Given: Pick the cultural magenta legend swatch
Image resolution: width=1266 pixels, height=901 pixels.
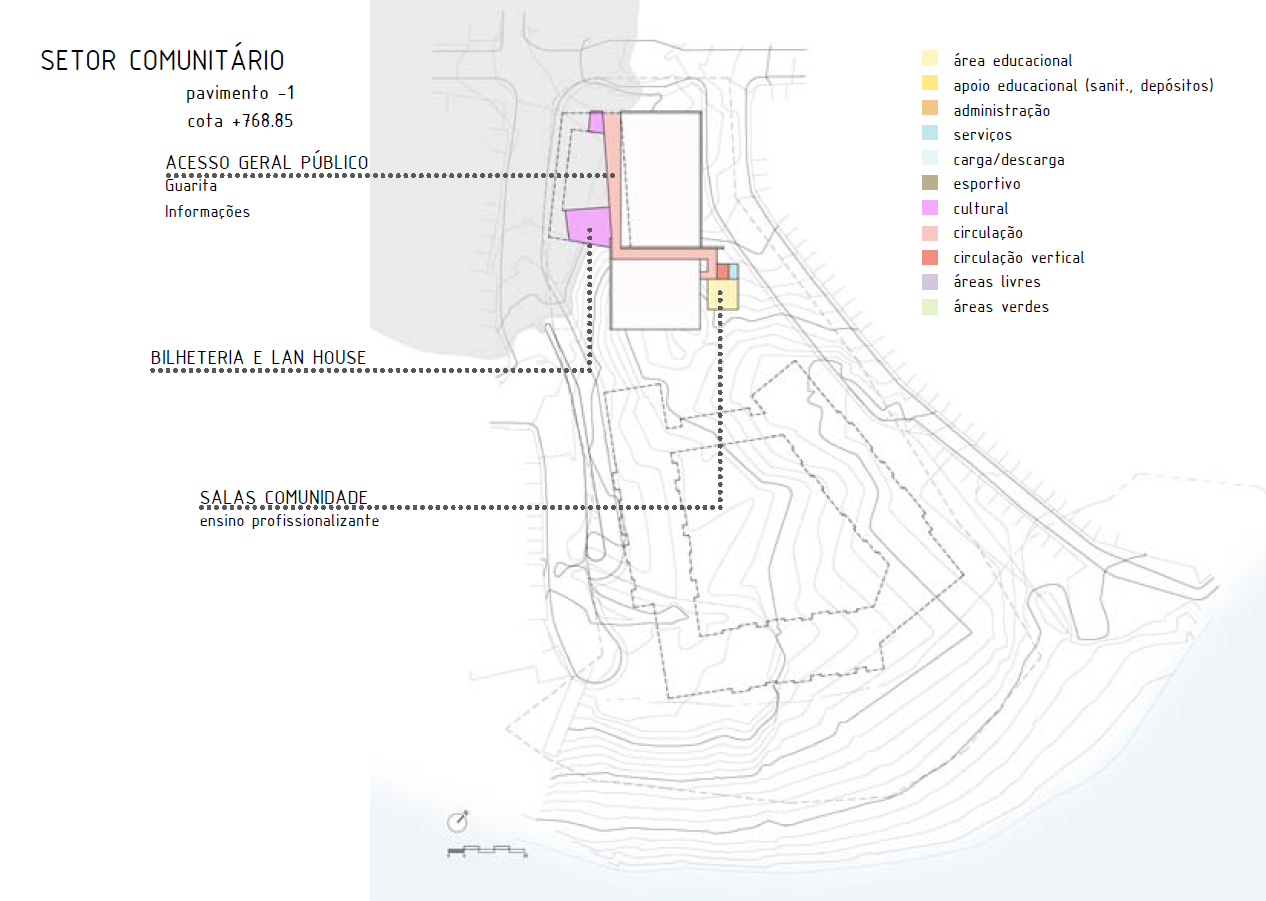Looking at the screenshot, I should (x=930, y=208).
